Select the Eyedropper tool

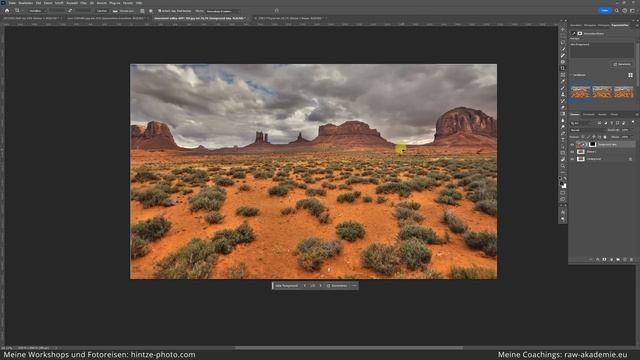[x=563, y=81]
